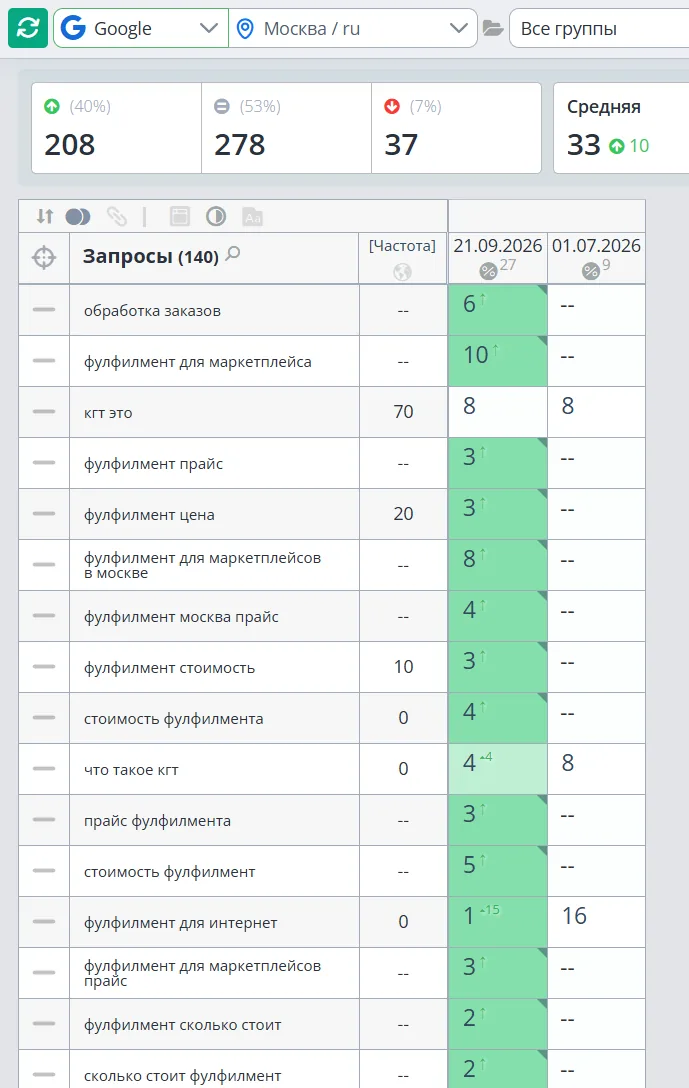Open the Все группы selector
This screenshot has height=1088, width=689.
coord(599,28)
